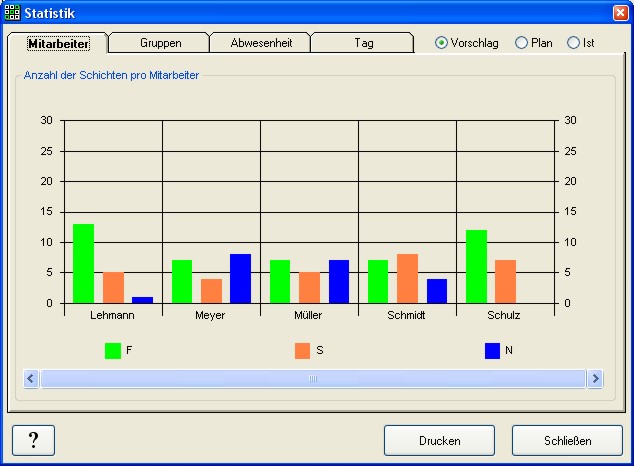Switch to the Gruppen tab

coord(160,43)
